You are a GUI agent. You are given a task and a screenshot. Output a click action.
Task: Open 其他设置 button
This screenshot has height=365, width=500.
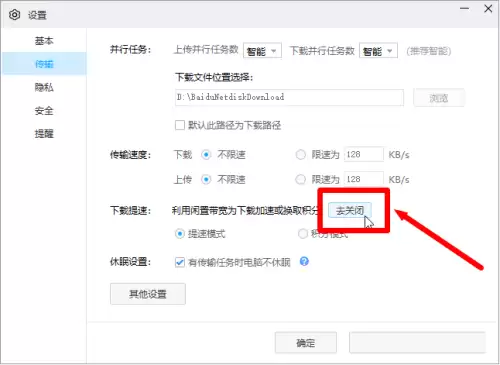(148, 294)
